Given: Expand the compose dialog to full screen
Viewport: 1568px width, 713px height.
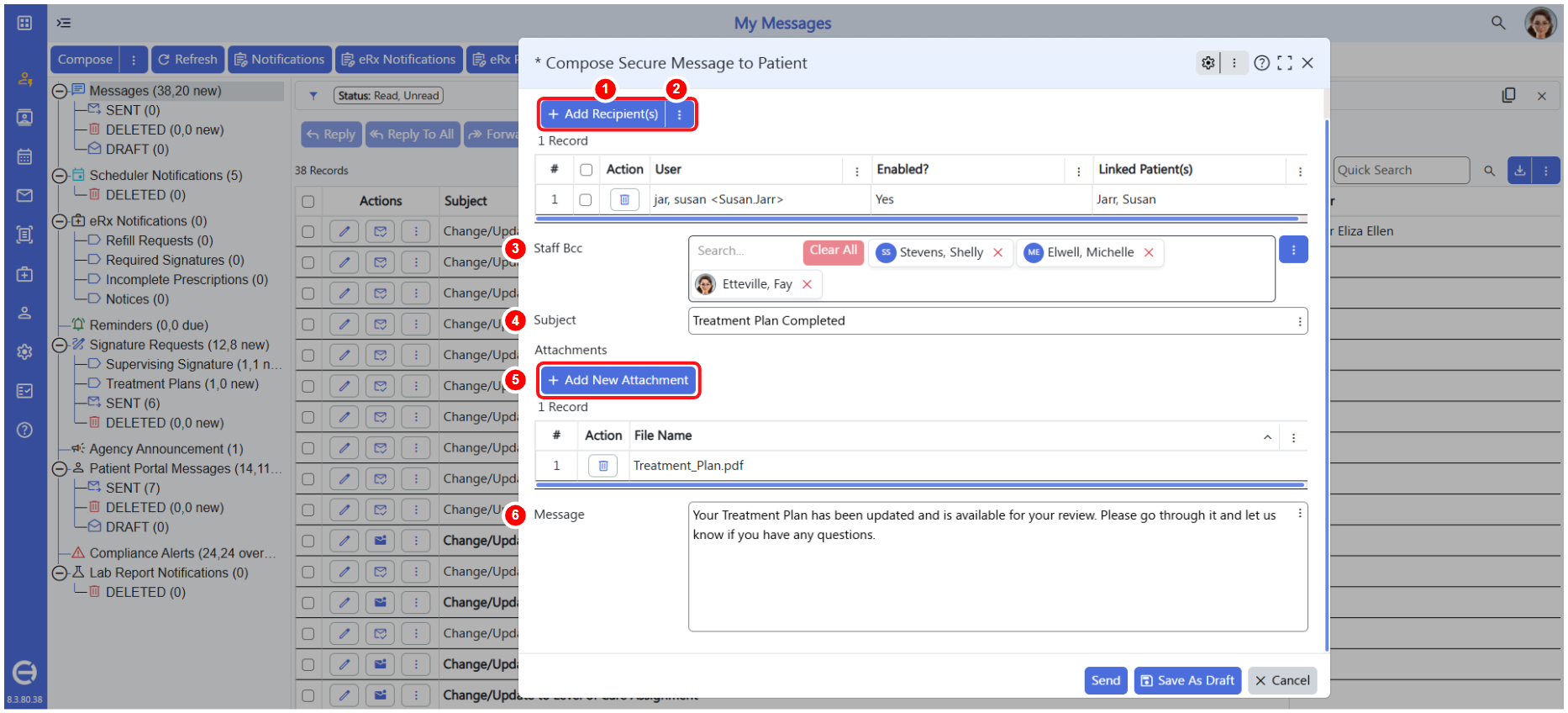Looking at the screenshot, I should [x=1285, y=63].
